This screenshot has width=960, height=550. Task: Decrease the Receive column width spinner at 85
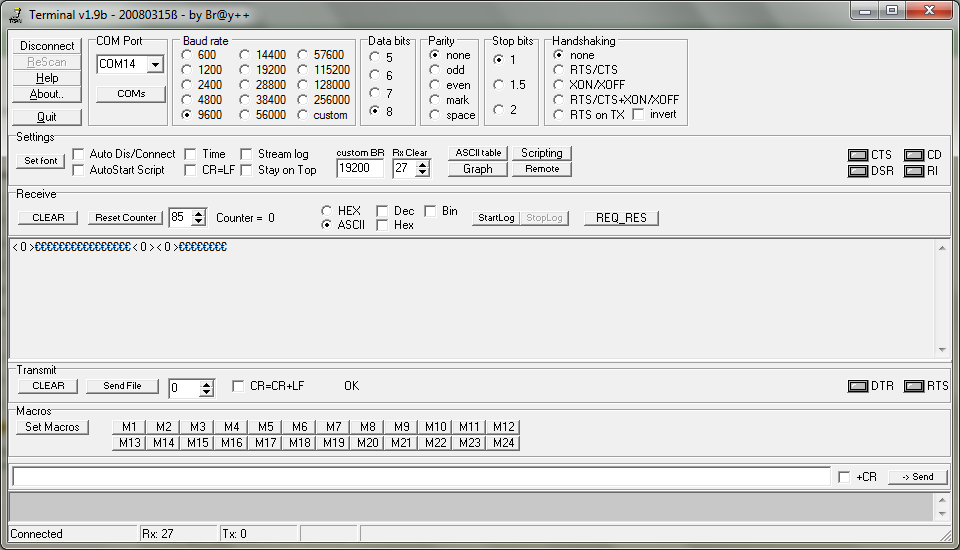click(198, 222)
